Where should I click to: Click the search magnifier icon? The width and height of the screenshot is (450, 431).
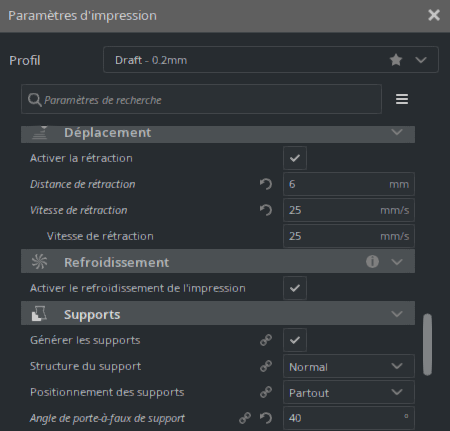pyautogui.click(x=34, y=99)
